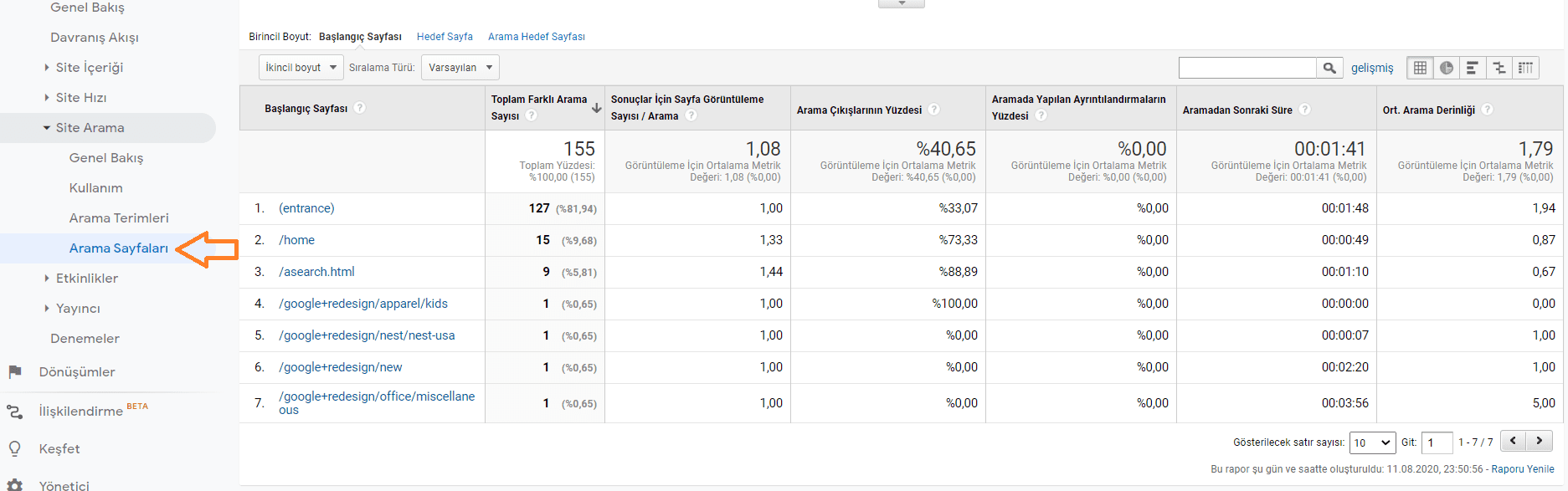Switch primary dimension to Hedef Sayfa
The height and width of the screenshot is (491, 1568).
[x=445, y=37]
